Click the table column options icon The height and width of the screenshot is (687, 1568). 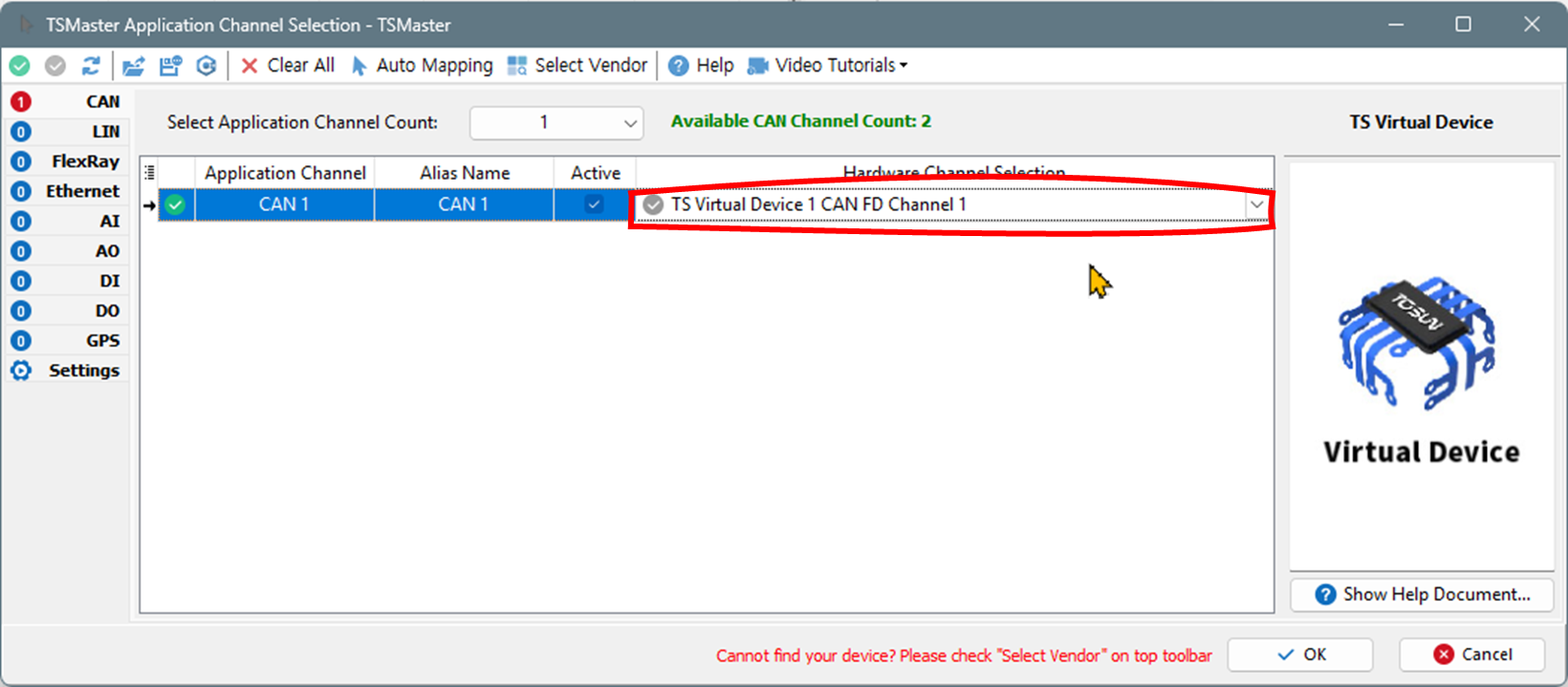pyautogui.click(x=149, y=173)
